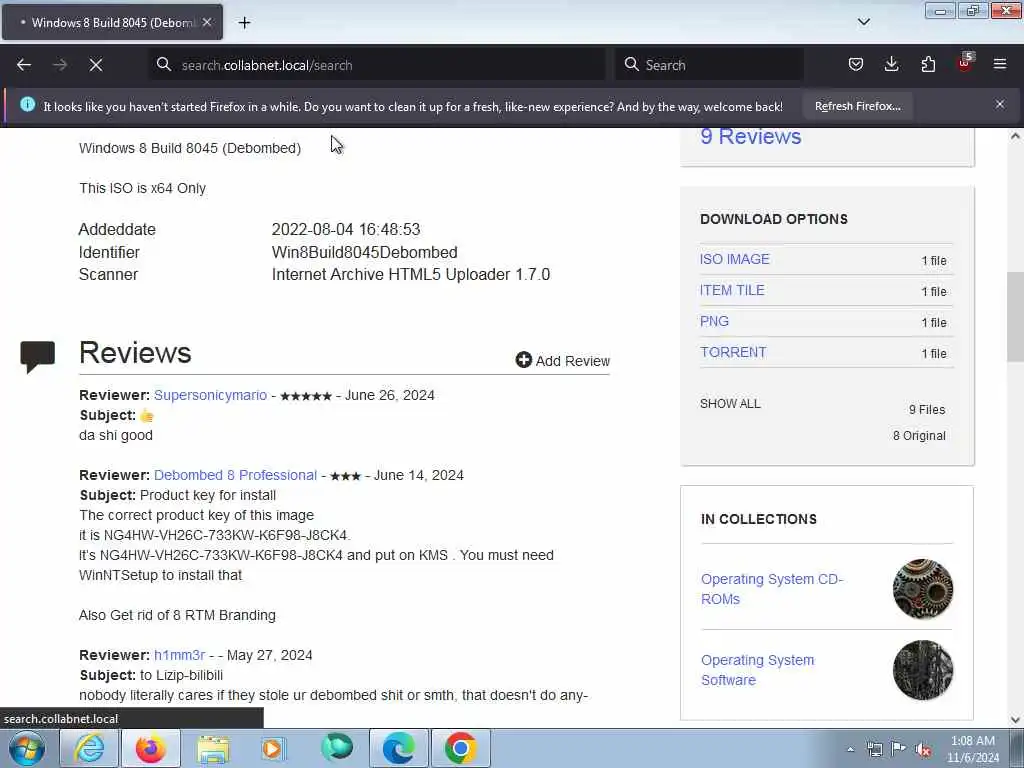Open reviewer h1mm3r profile
Viewport: 1024px width, 768px height.
coord(180,655)
